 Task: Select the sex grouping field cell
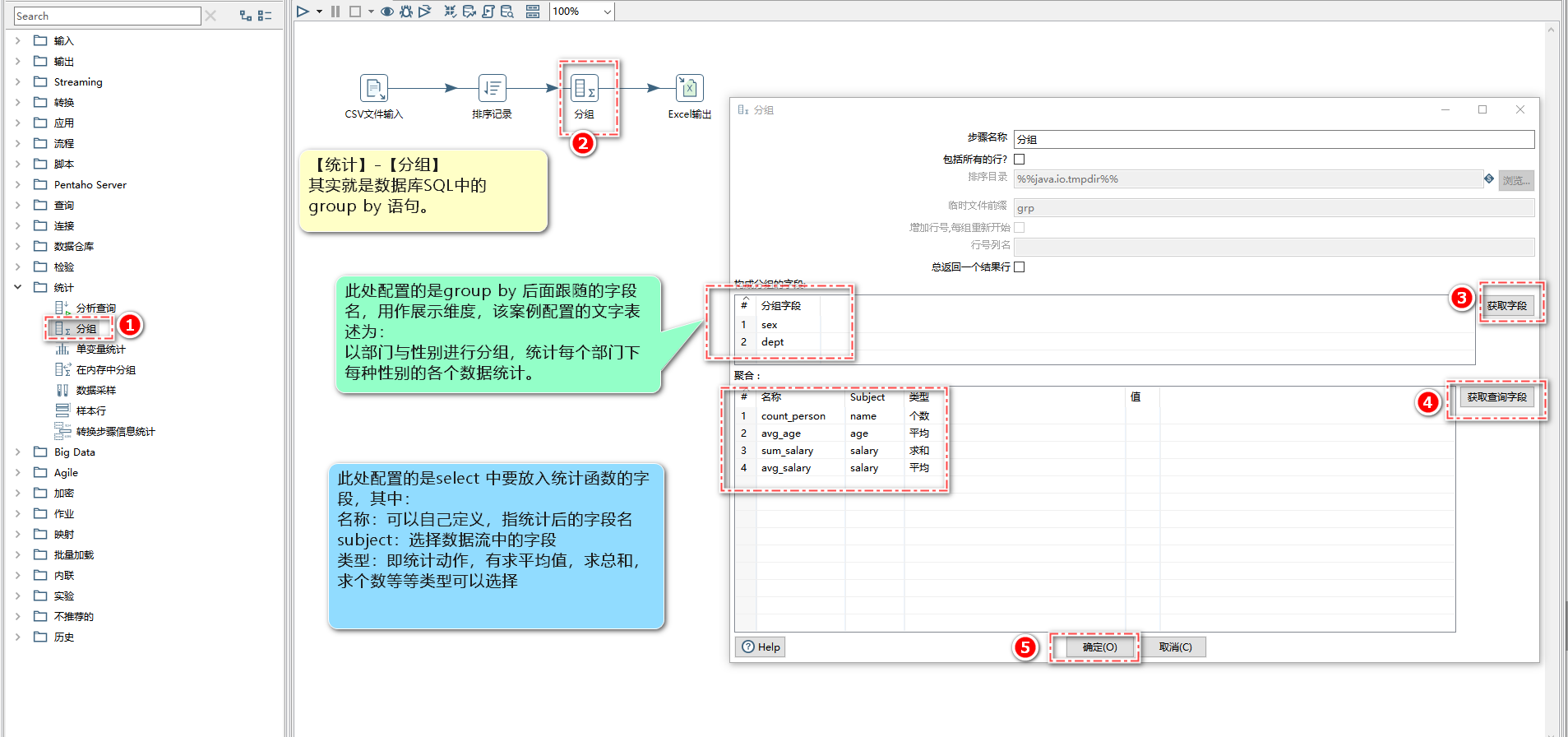pos(789,325)
